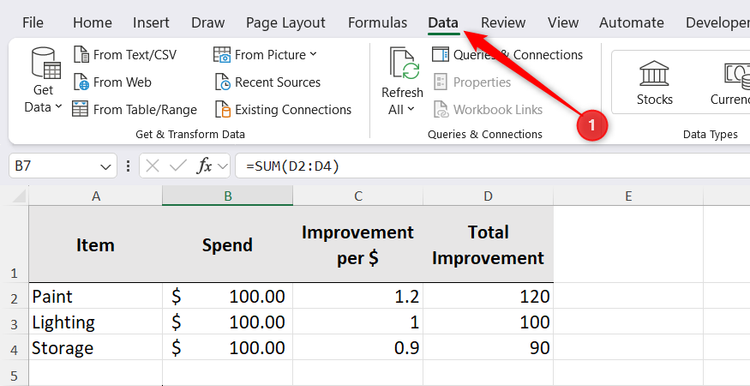Open the File tab

(33, 22)
